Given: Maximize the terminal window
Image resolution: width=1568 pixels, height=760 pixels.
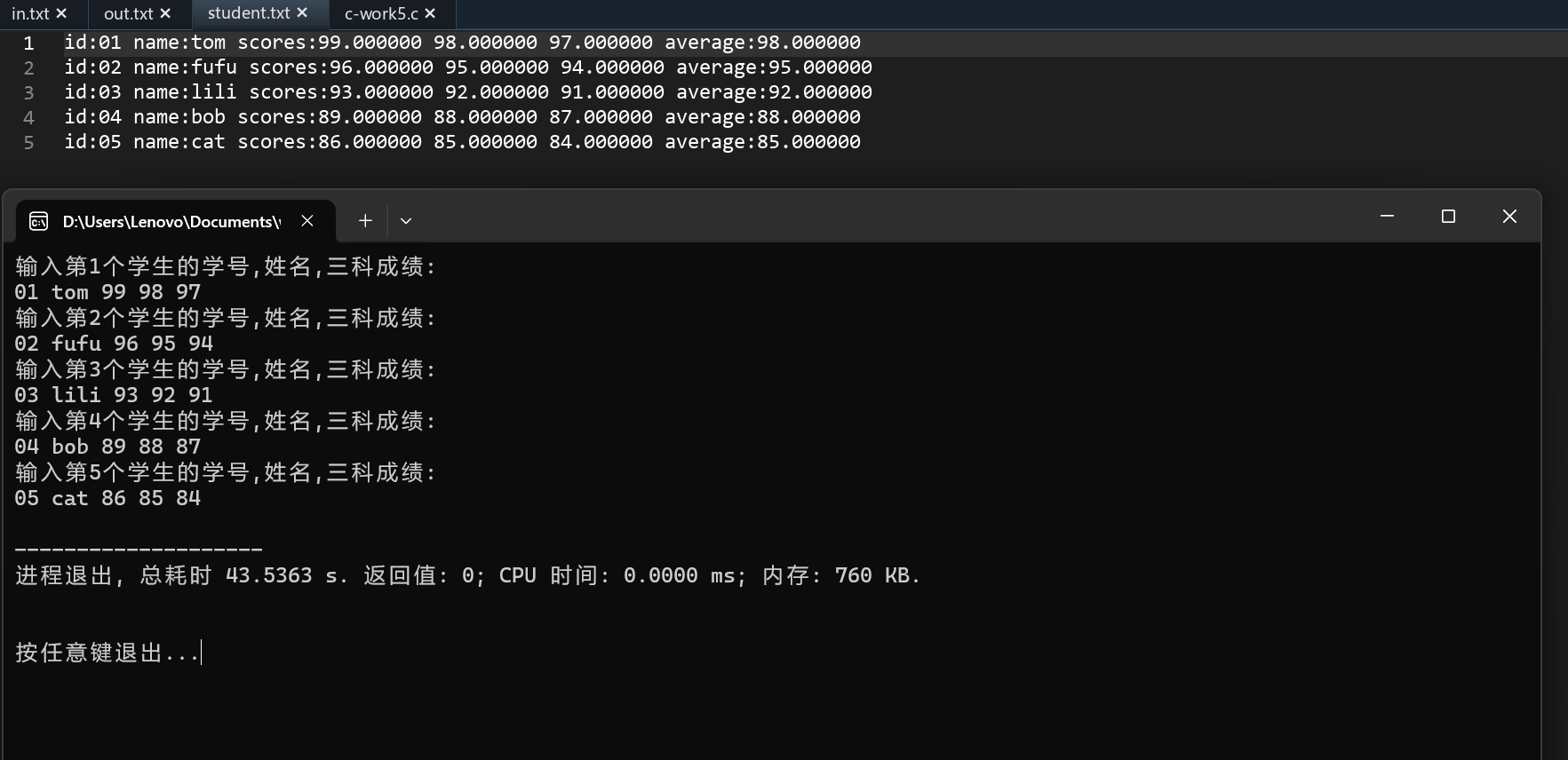Looking at the screenshot, I should 1448,217.
